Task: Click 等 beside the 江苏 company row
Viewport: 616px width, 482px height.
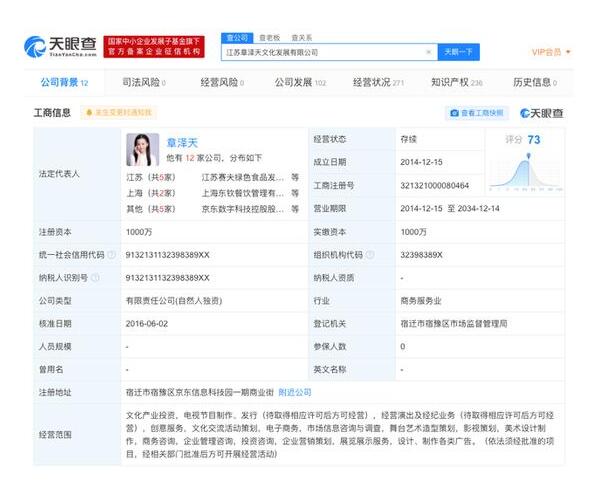Action: (x=295, y=178)
